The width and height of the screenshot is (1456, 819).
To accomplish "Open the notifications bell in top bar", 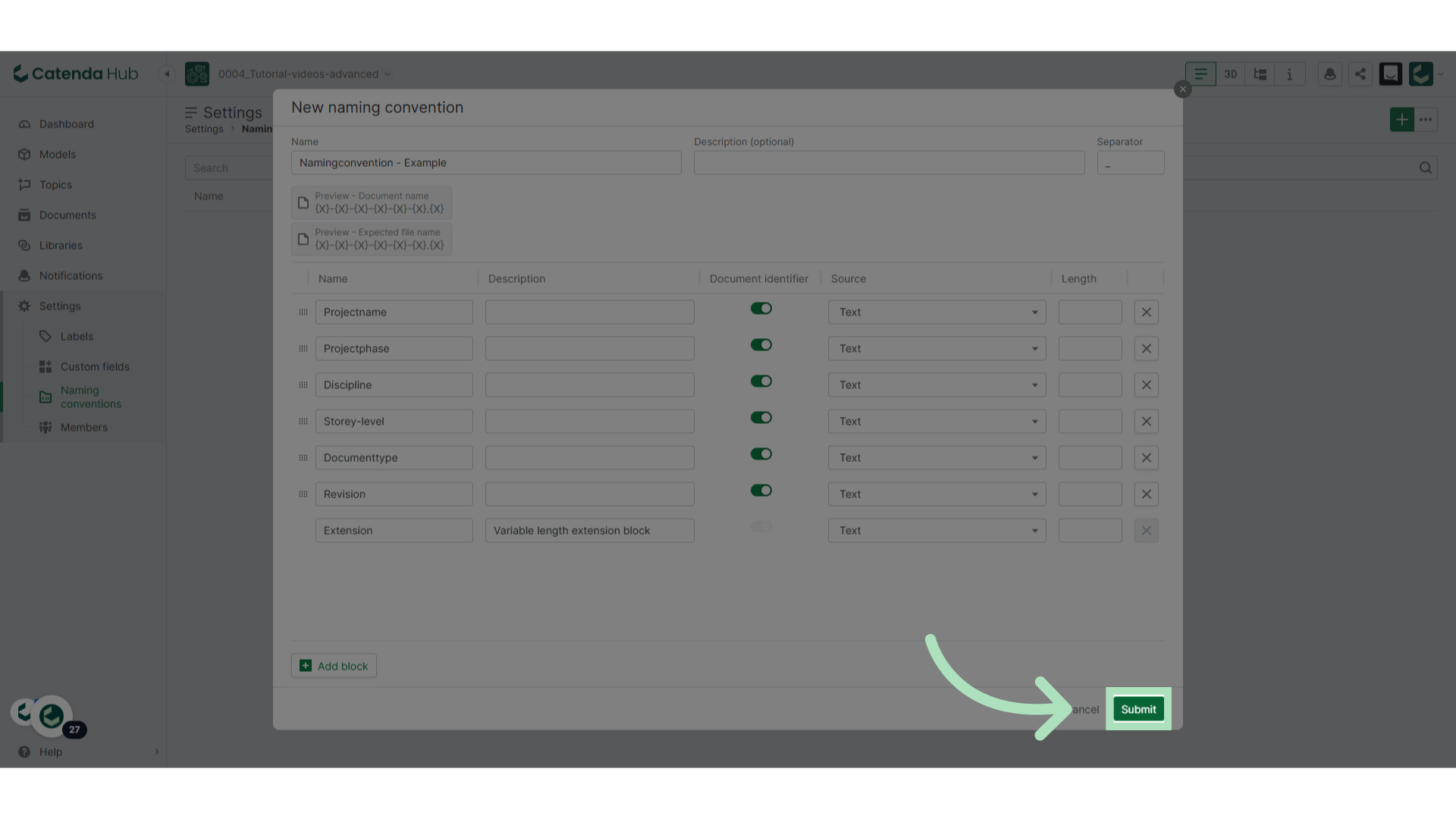I will (1330, 74).
